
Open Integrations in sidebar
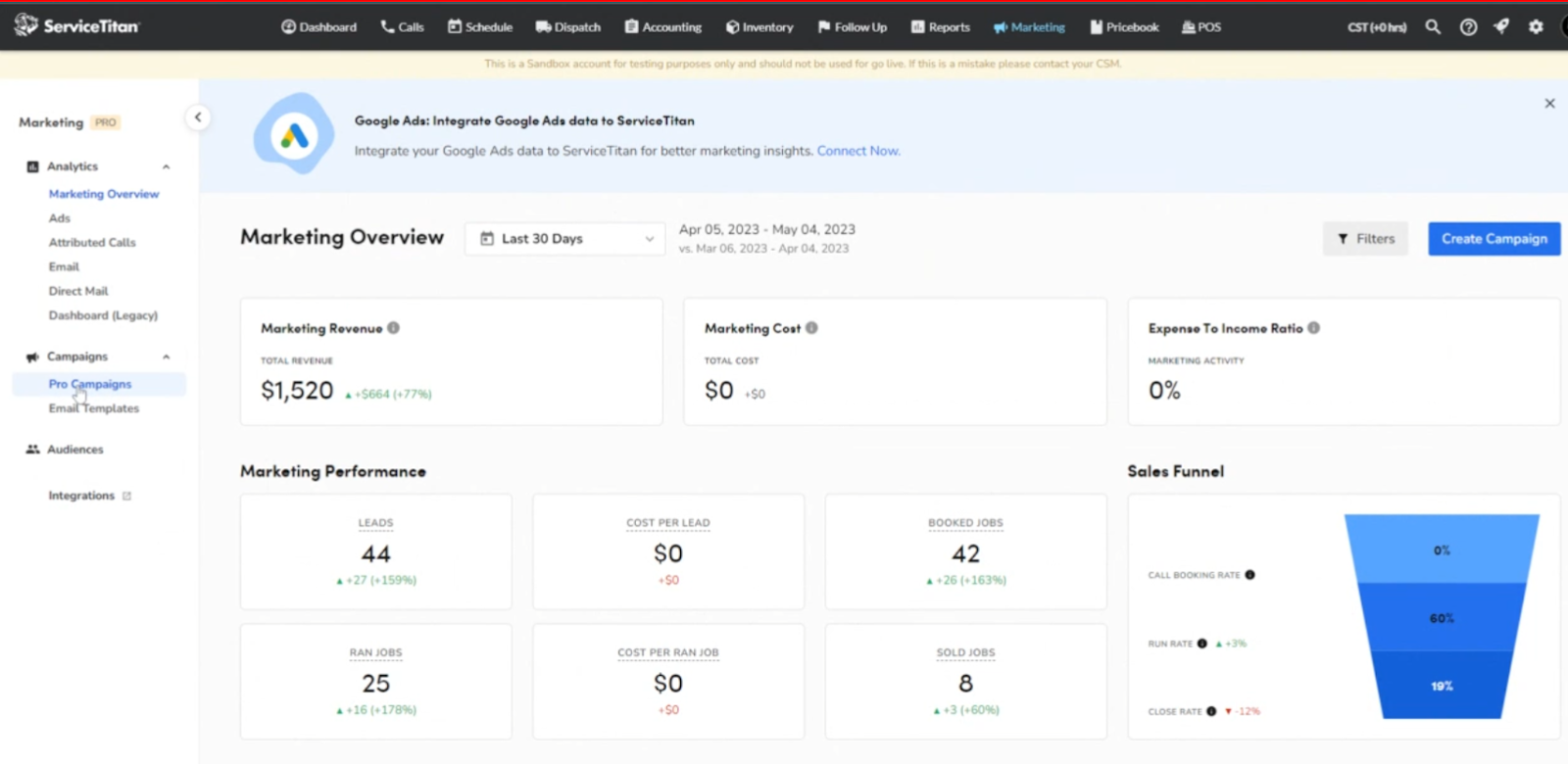(x=81, y=496)
